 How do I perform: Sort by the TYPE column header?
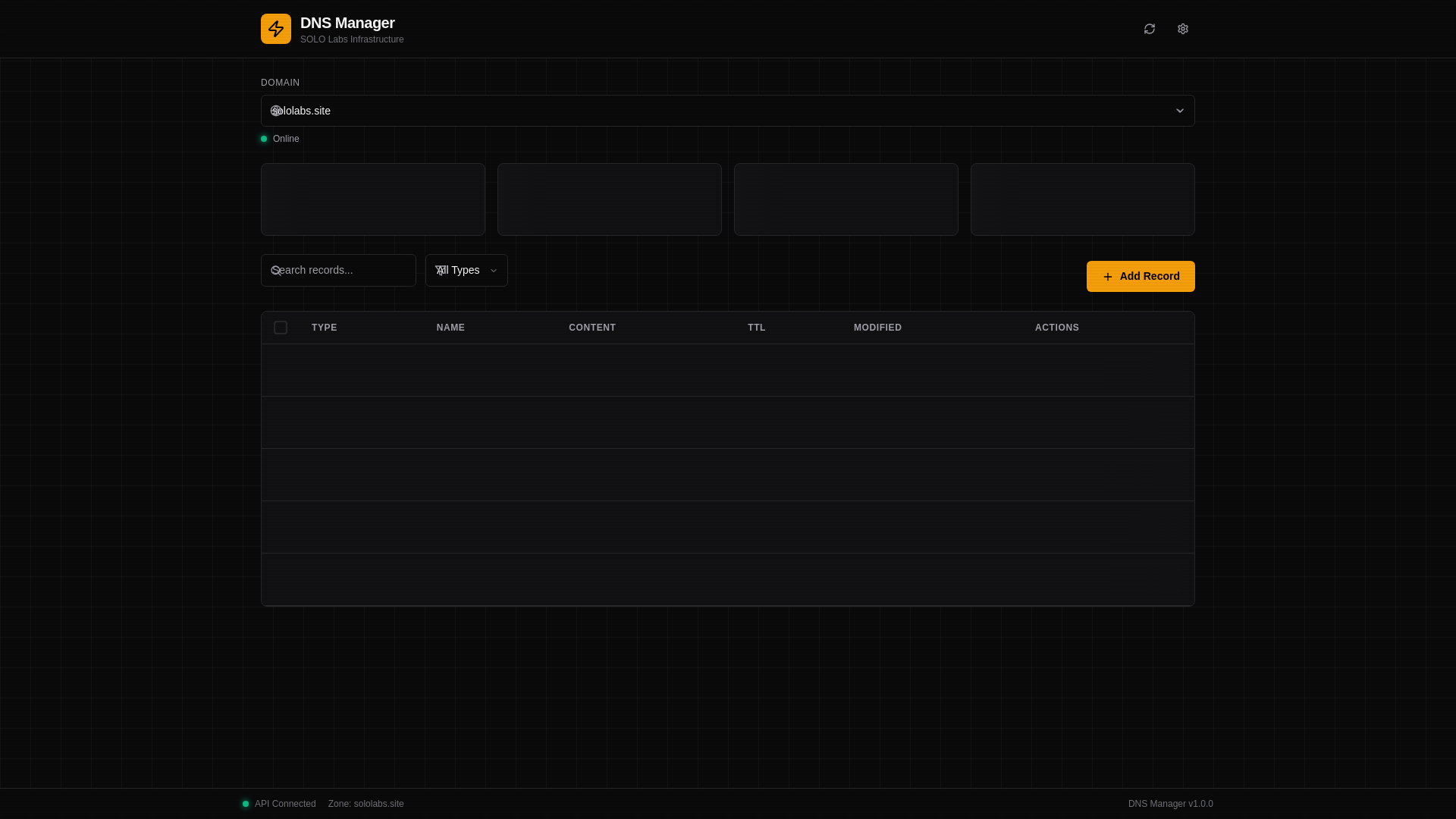325,328
